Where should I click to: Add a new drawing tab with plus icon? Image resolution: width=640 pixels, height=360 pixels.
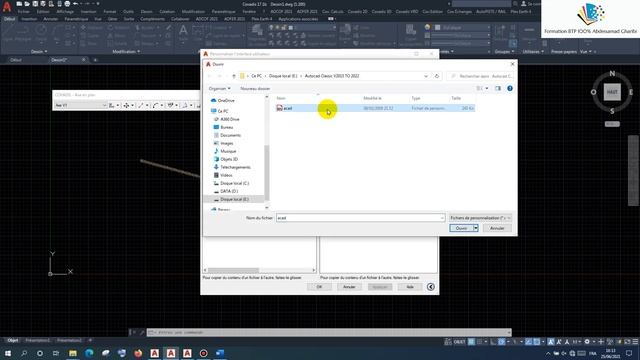[96, 60]
